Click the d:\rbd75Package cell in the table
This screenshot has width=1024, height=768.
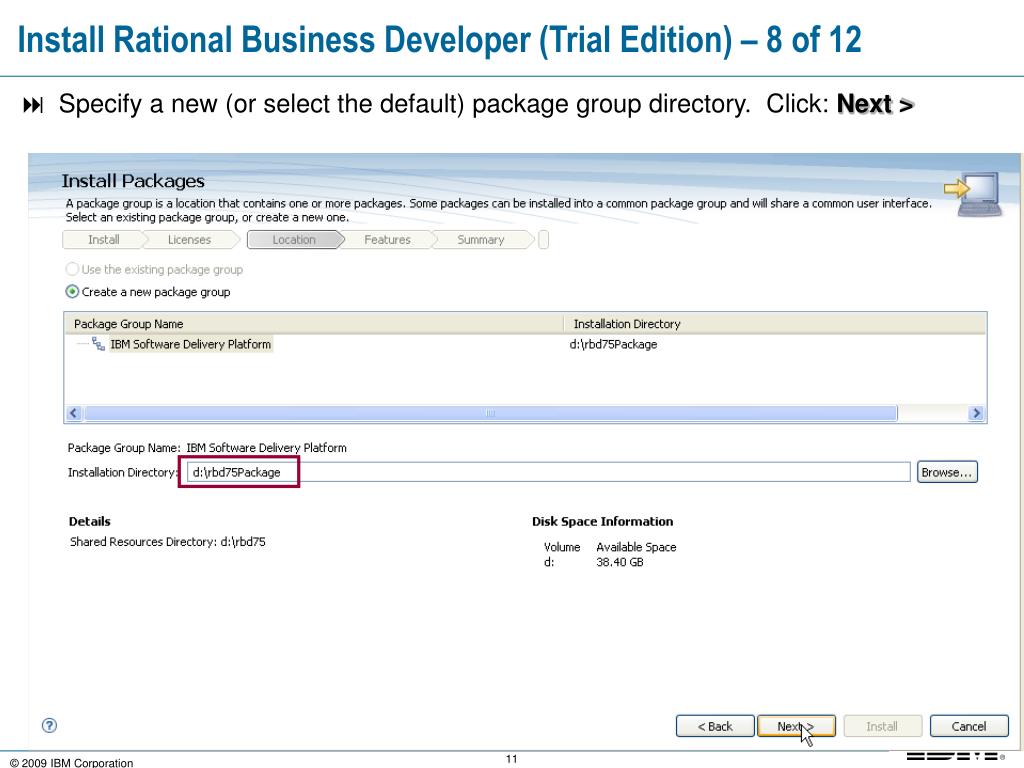(613, 344)
